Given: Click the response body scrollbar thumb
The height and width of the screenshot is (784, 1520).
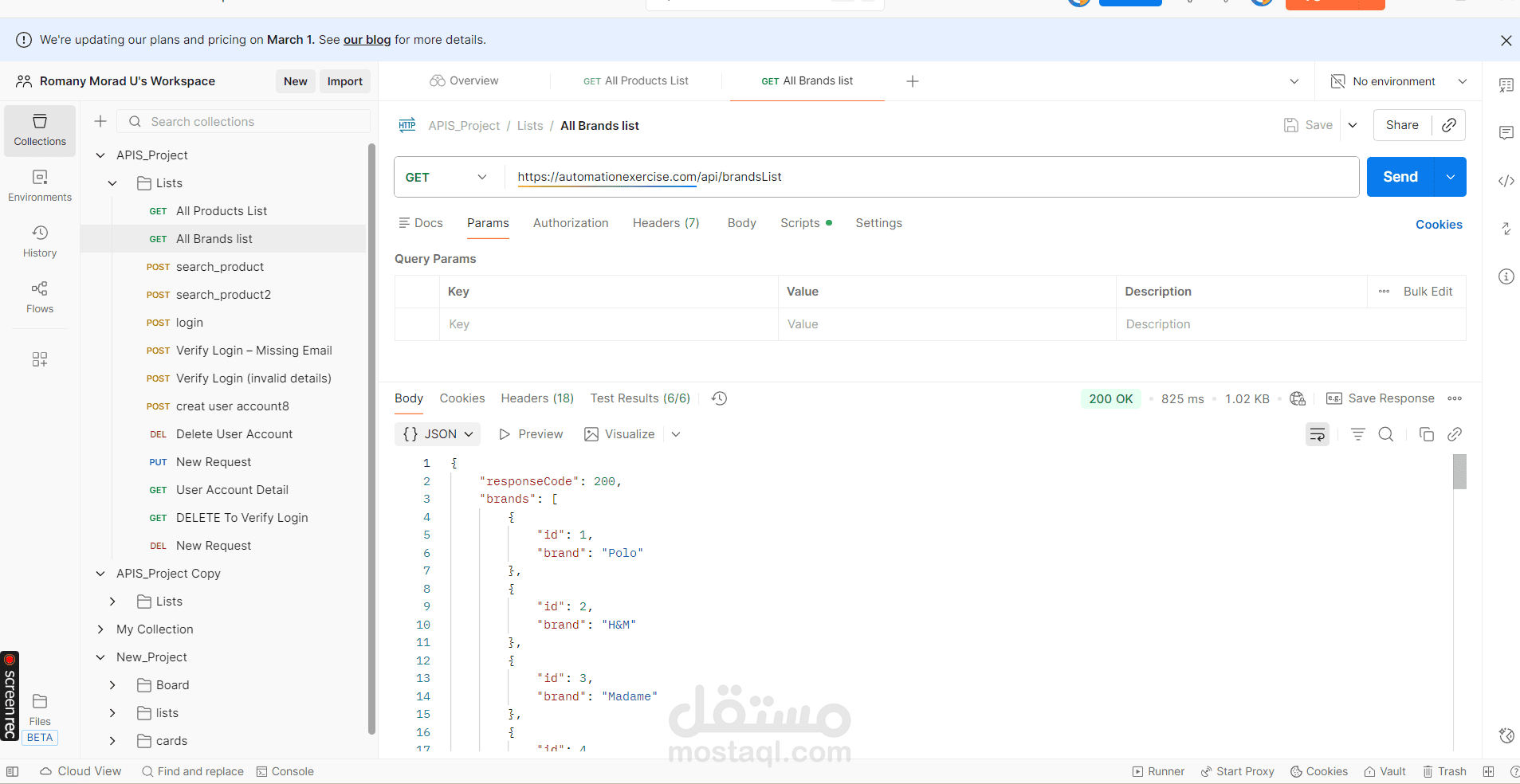Looking at the screenshot, I should (1459, 472).
